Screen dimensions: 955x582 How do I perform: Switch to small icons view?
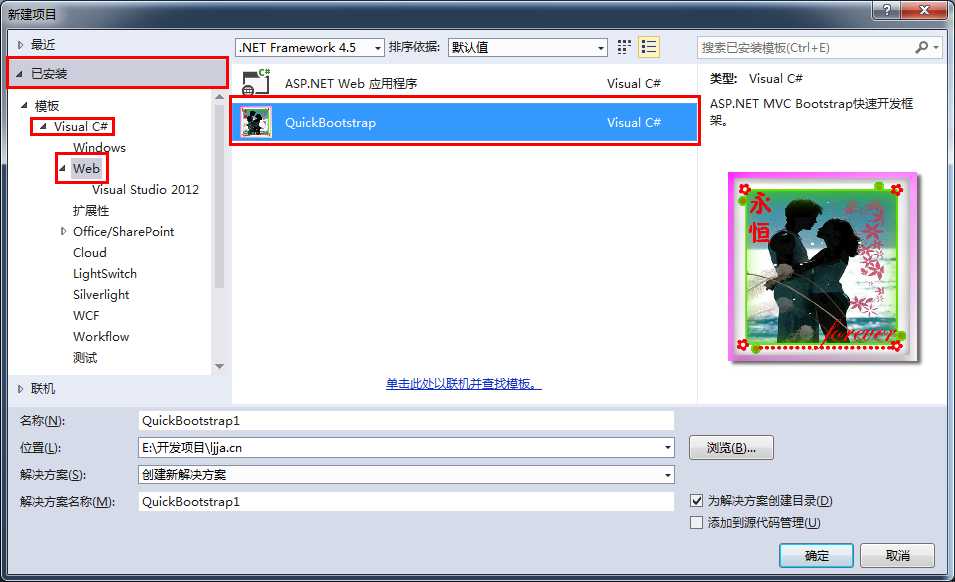click(624, 47)
